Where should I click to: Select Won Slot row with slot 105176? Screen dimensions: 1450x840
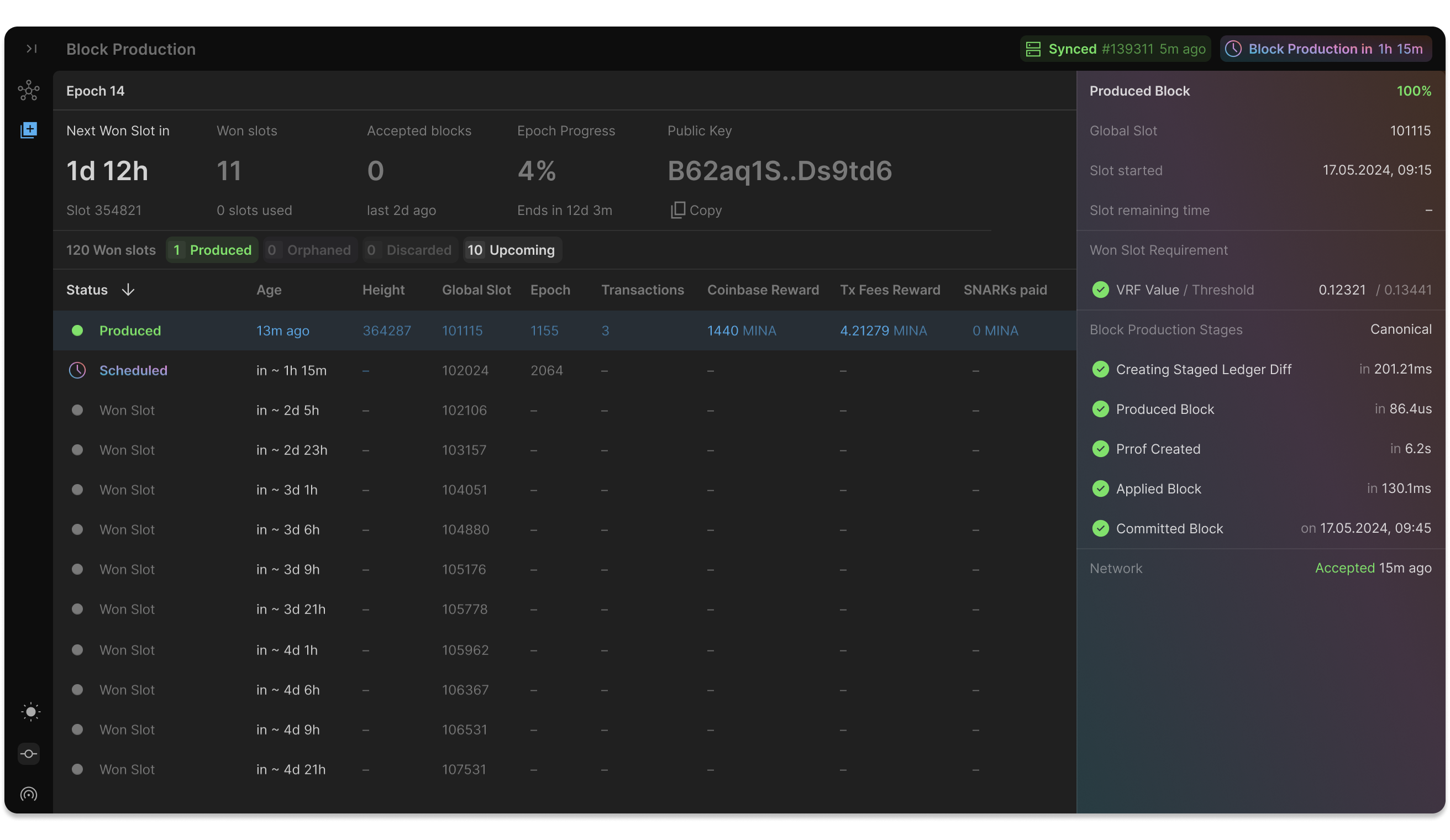click(x=564, y=569)
